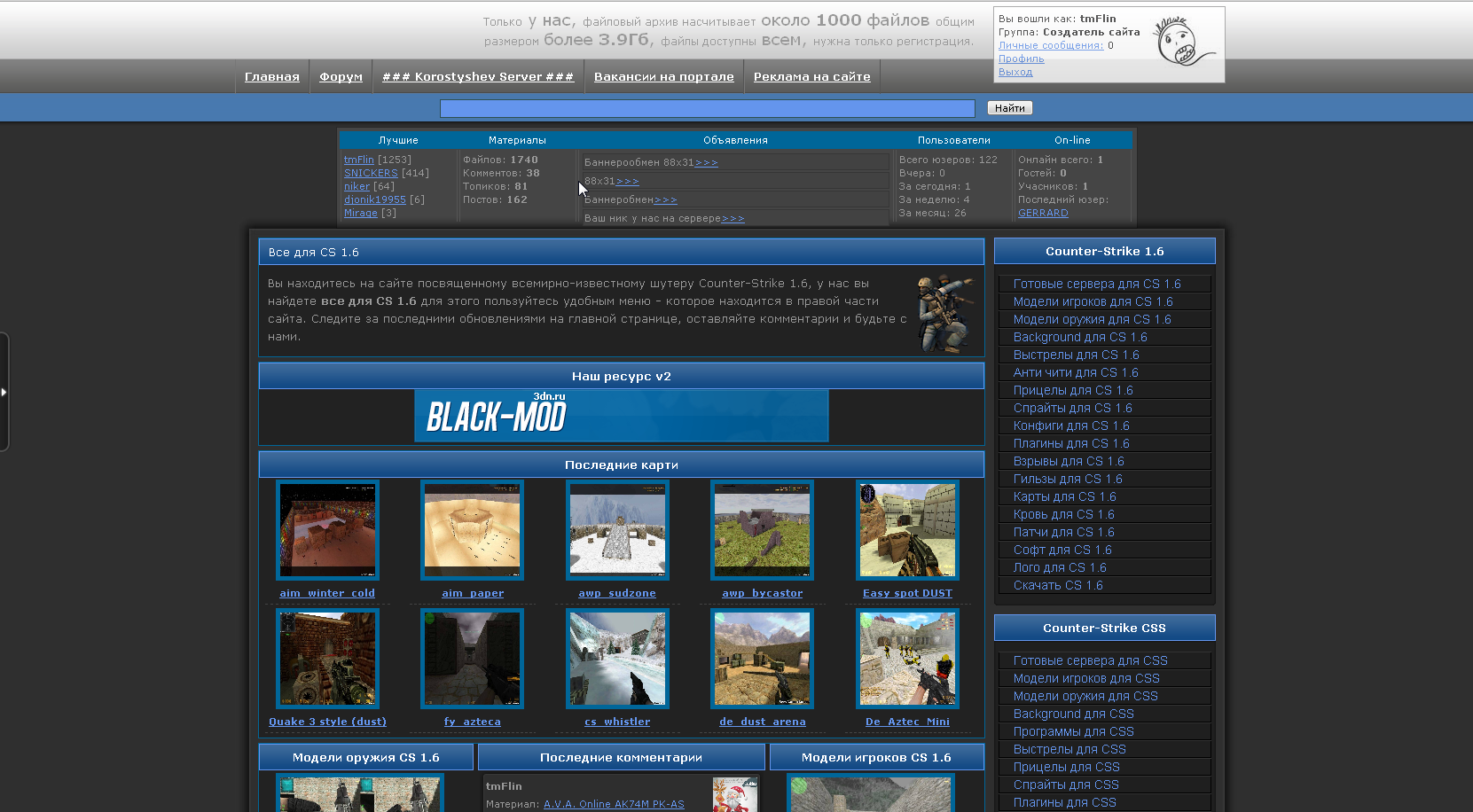Screen dimensions: 1473x812
Task: Focus the site search input field
Action: [x=707, y=108]
